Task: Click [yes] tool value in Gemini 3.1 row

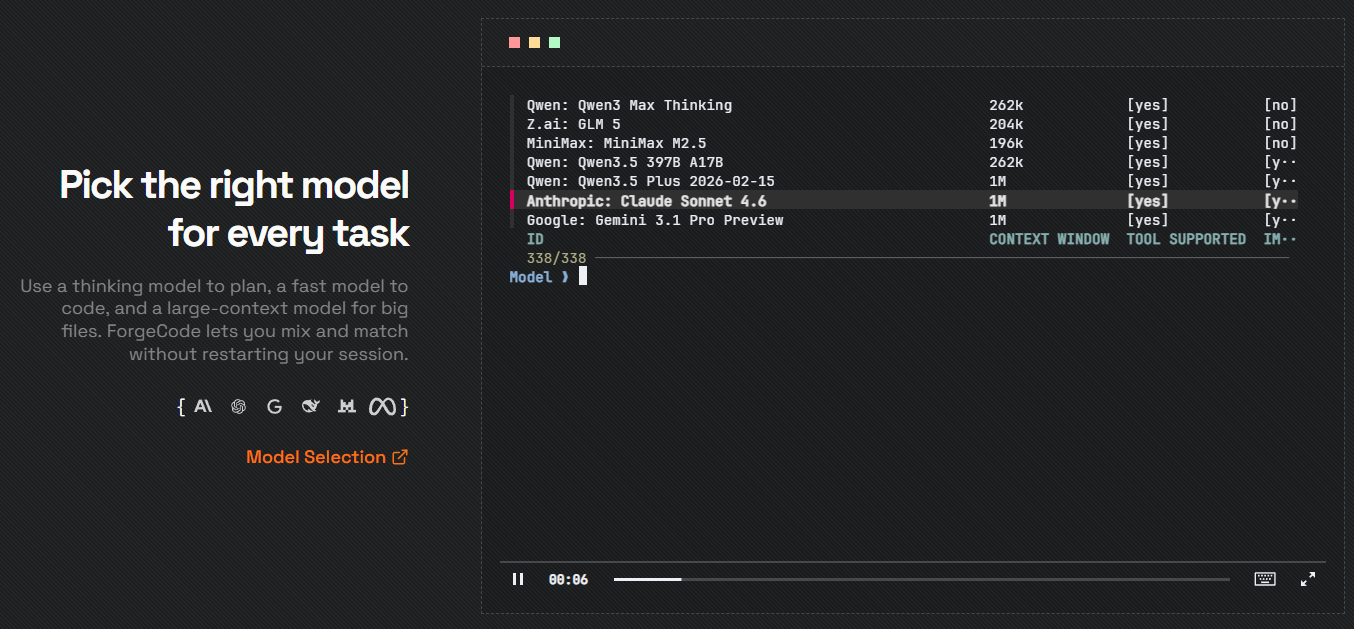Action: coord(1147,220)
